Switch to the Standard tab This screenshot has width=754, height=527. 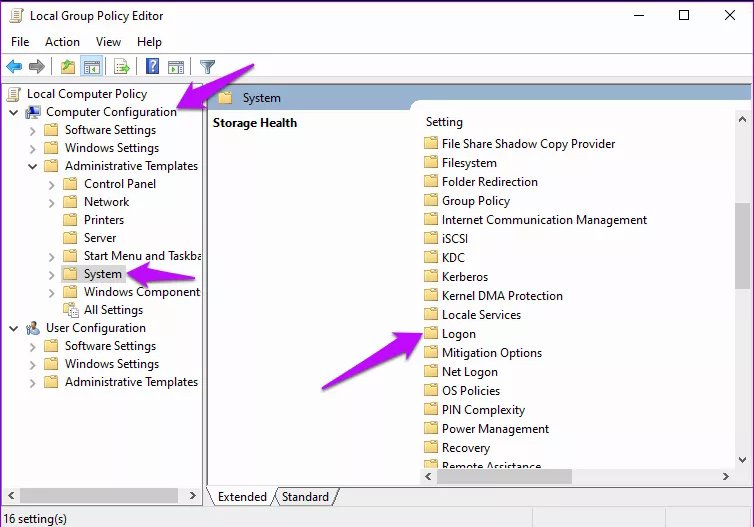305,496
